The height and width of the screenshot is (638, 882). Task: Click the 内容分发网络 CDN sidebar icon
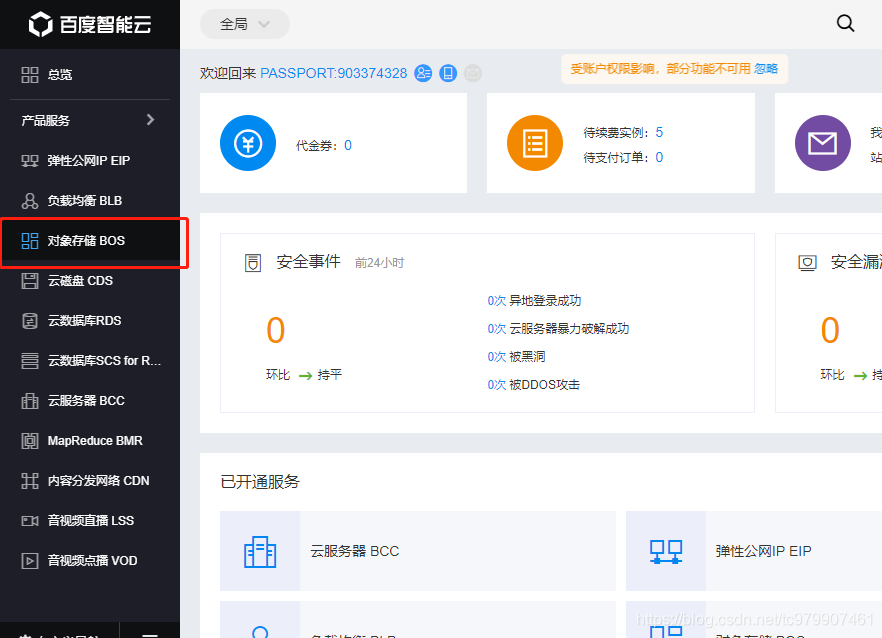coord(30,480)
